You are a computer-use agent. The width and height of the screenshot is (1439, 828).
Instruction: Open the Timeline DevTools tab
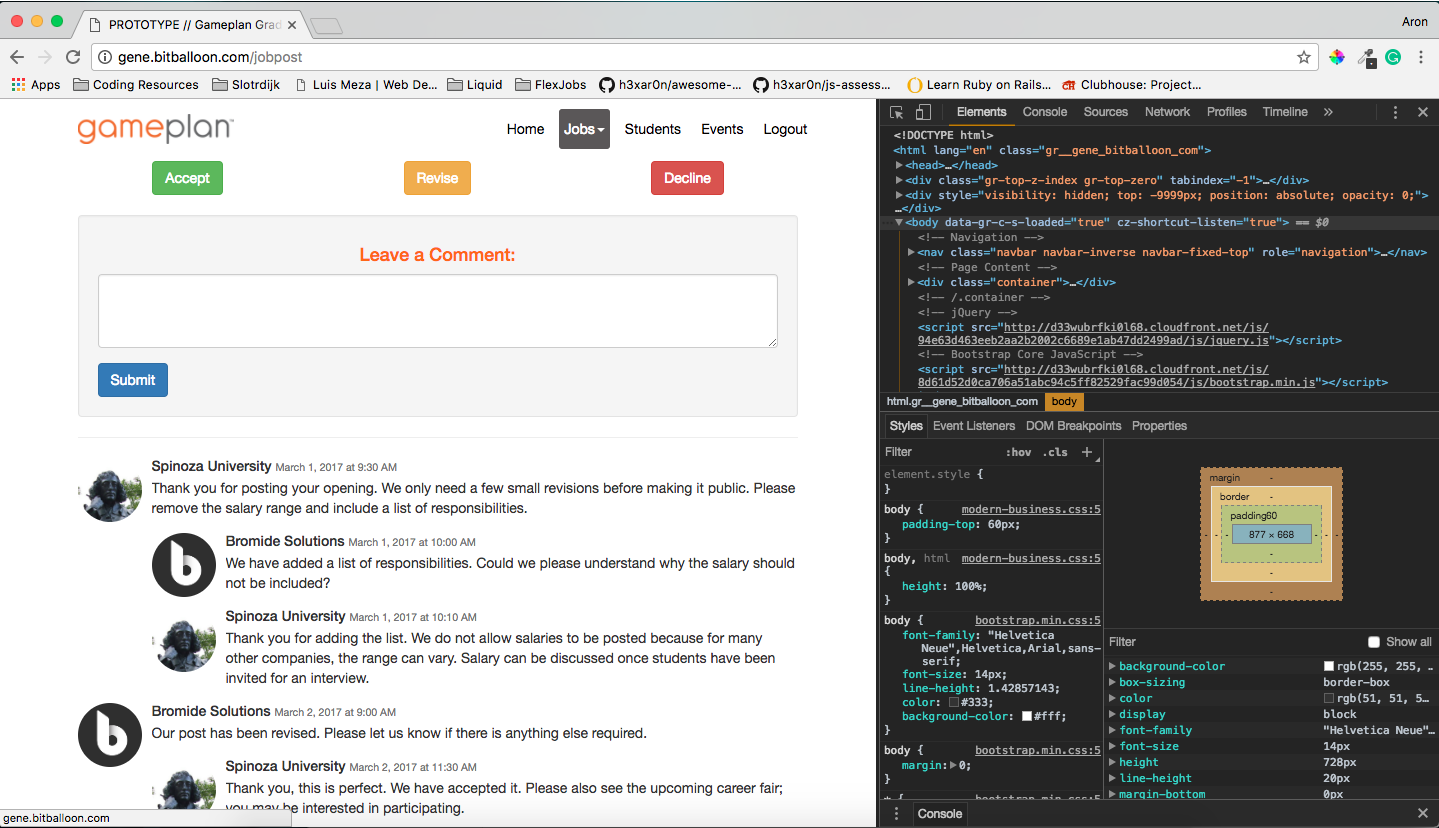click(1285, 112)
